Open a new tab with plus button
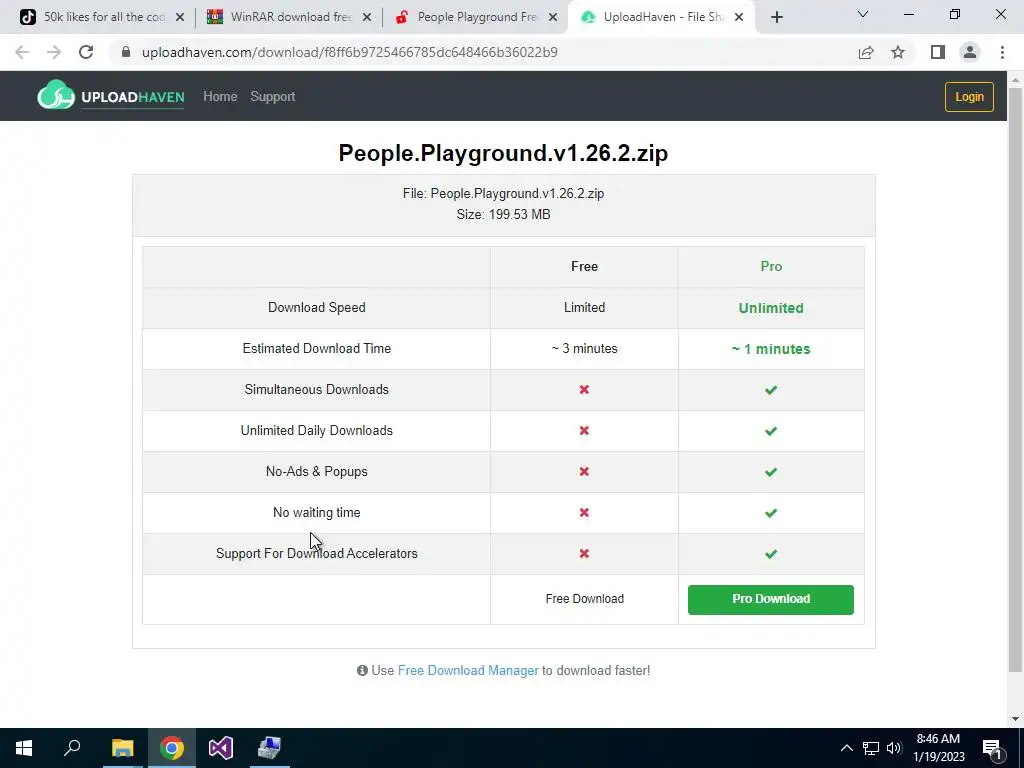The width and height of the screenshot is (1024, 768). tap(776, 17)
